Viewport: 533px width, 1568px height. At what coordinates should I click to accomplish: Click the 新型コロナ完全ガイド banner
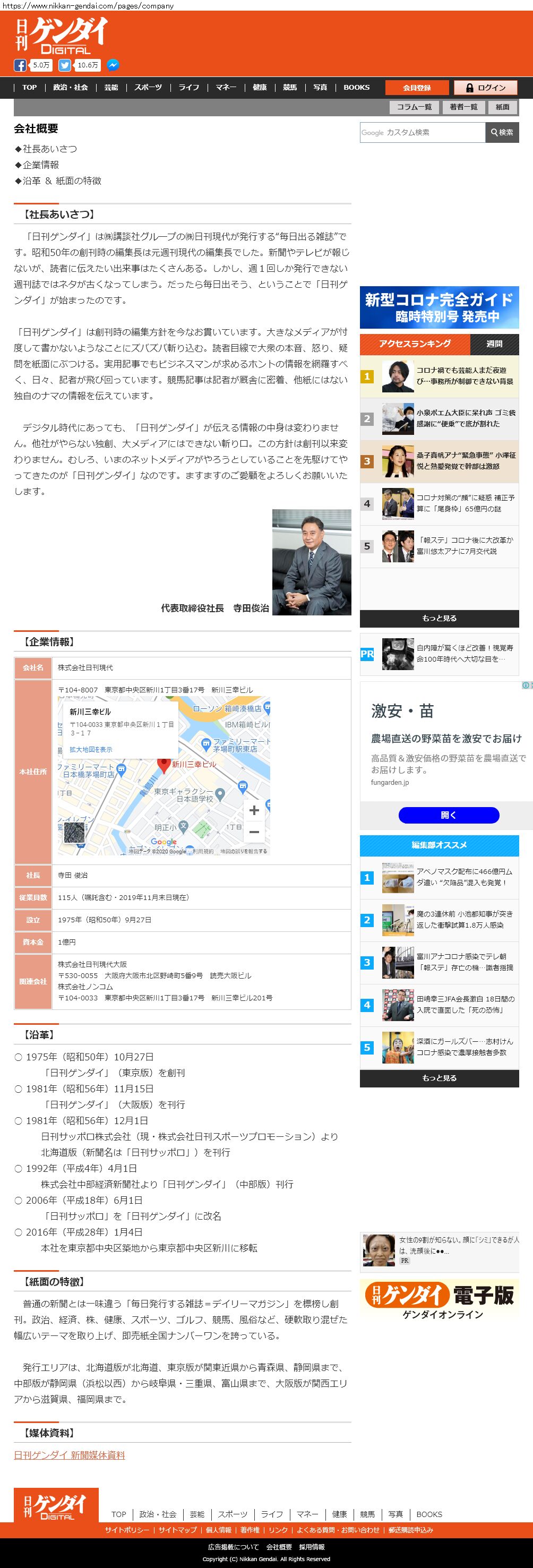[439, 307]
